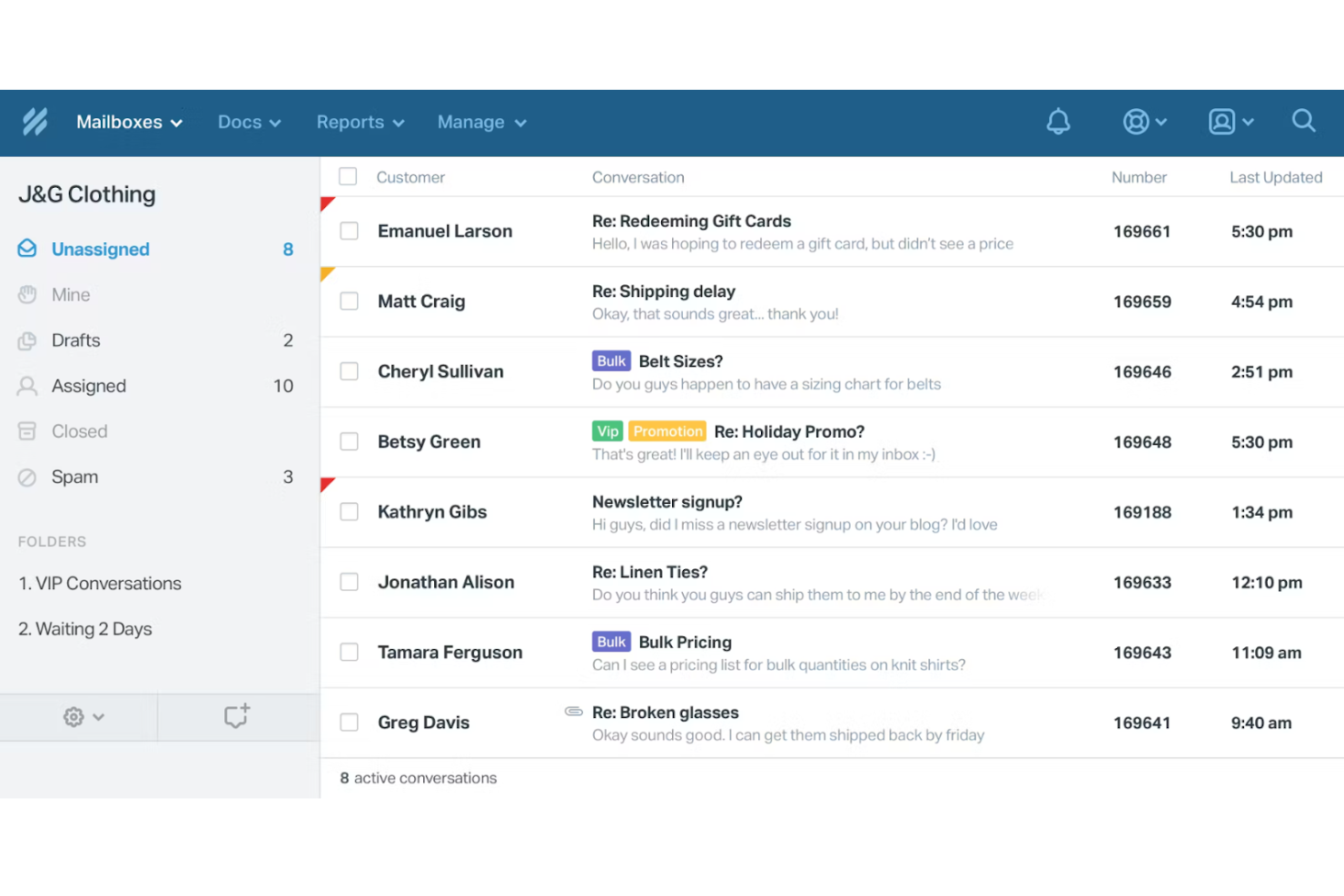This screenshot has width=1344, height=896.
Task: Open the Reports menu
Action: [x=359, y=122]
